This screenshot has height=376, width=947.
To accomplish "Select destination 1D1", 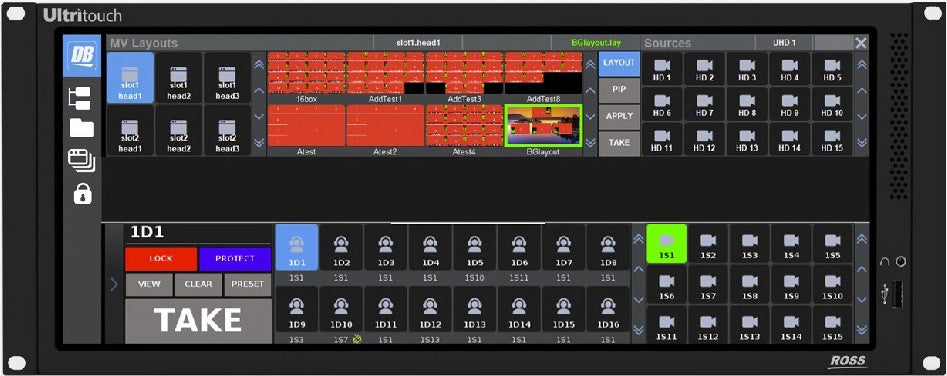I will pos(297,247).
